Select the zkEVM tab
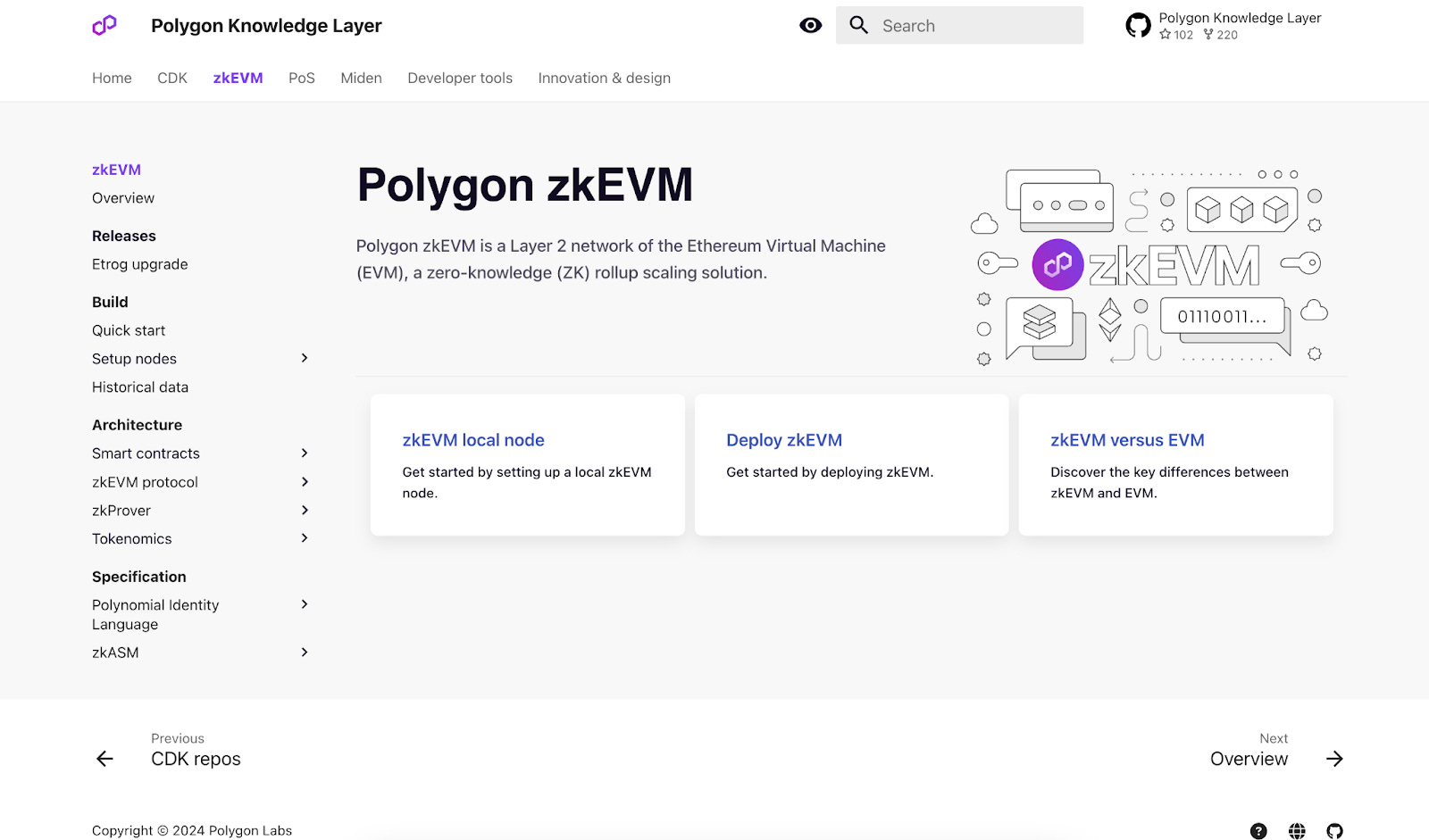Image resolution: width=1429 pixels, height=840 pixels. (238, 78)
